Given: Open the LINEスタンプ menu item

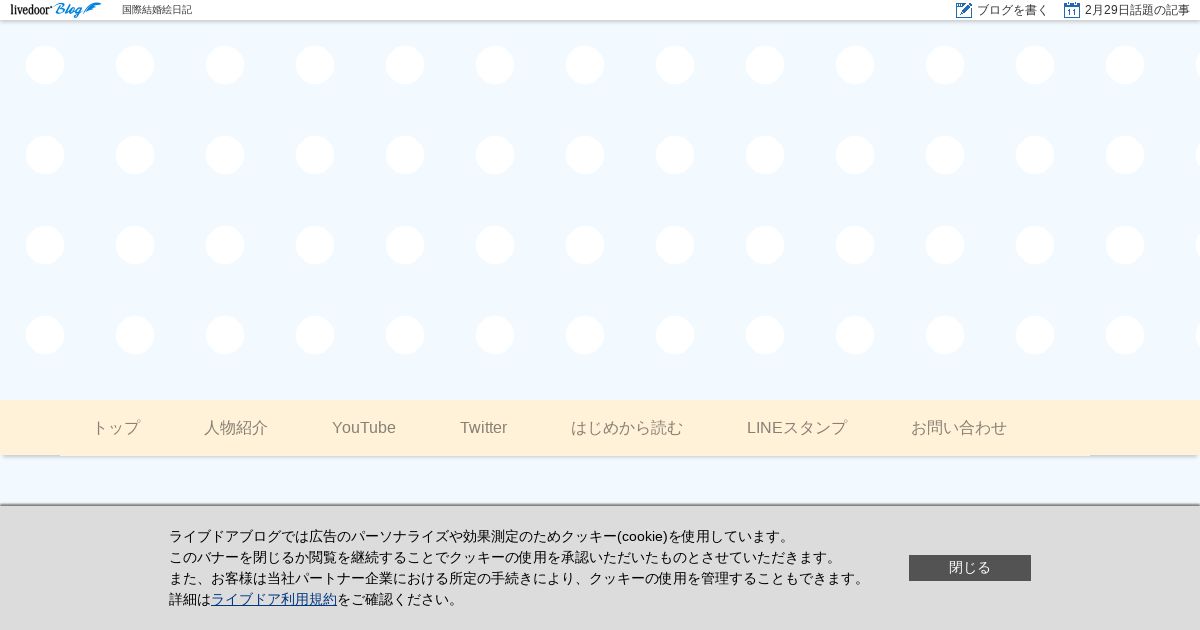Looking at the screenshot, I should click(797, 428).
